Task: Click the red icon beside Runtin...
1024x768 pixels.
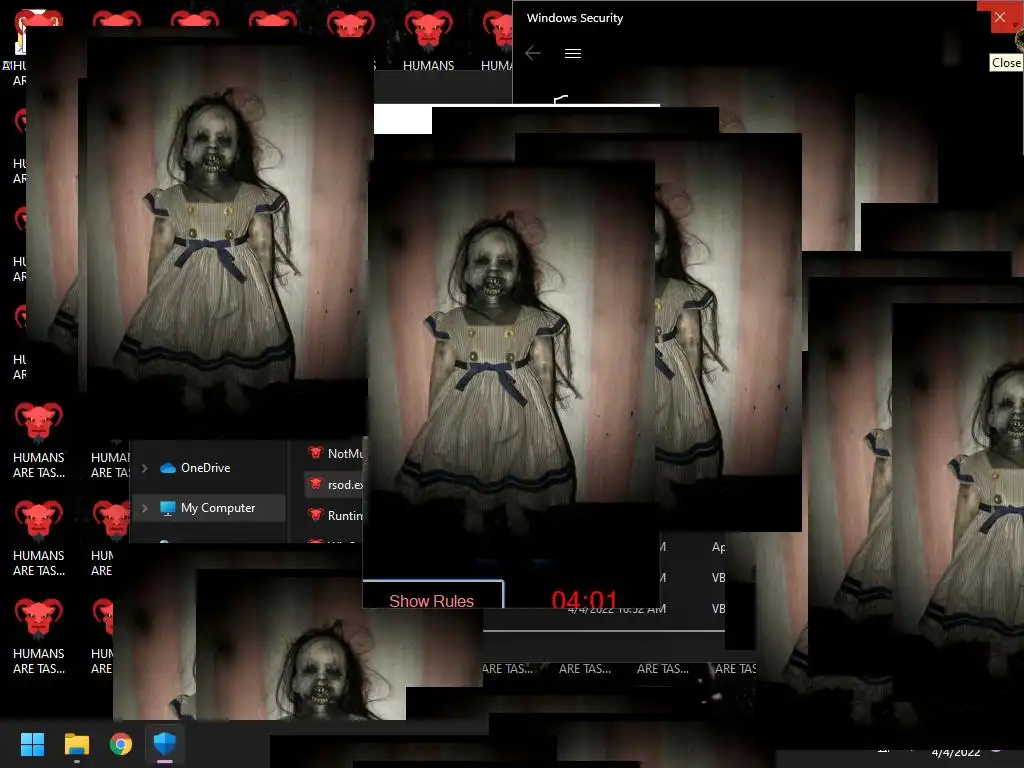Action: pos(316,515)
